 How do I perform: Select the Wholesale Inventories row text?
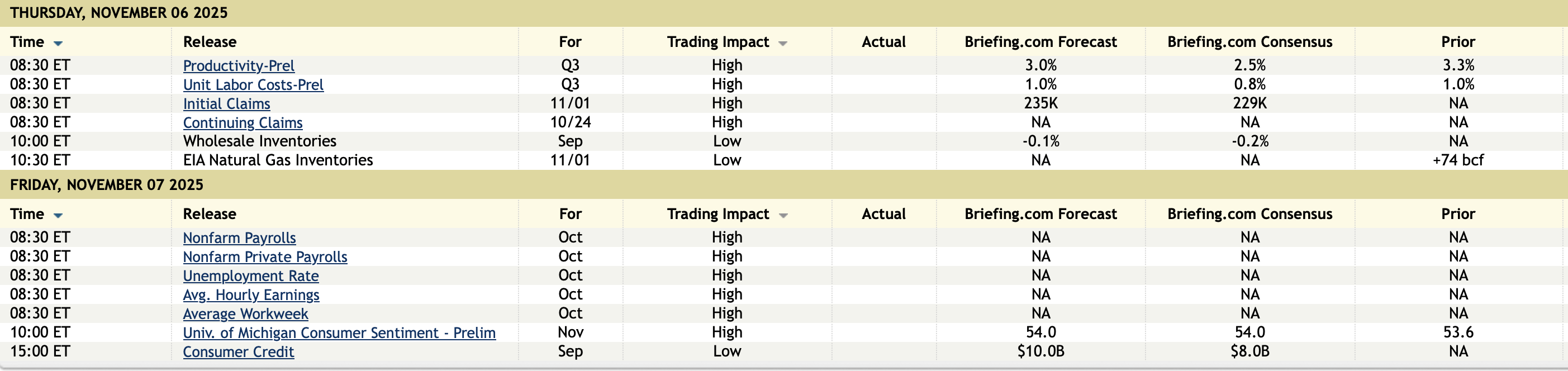click(259, 141)
